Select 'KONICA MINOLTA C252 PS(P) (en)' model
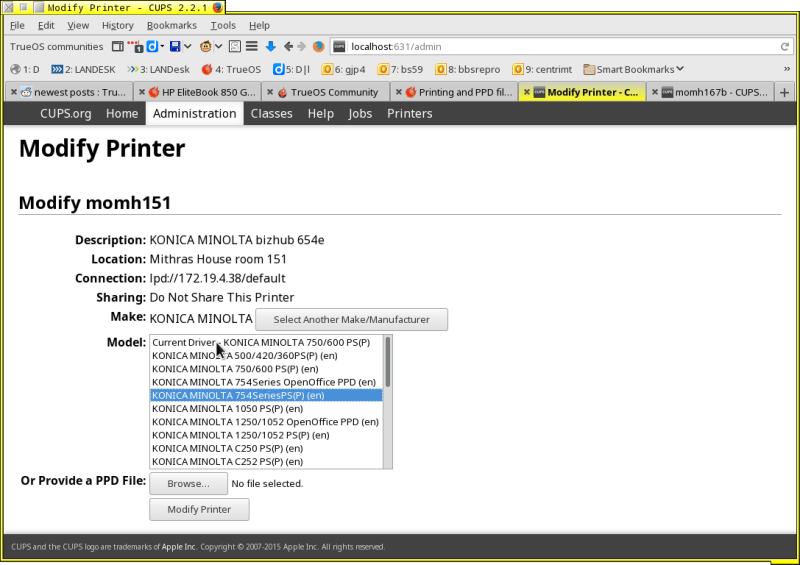Viewport: 800px width, 565px height. (266, 462)
